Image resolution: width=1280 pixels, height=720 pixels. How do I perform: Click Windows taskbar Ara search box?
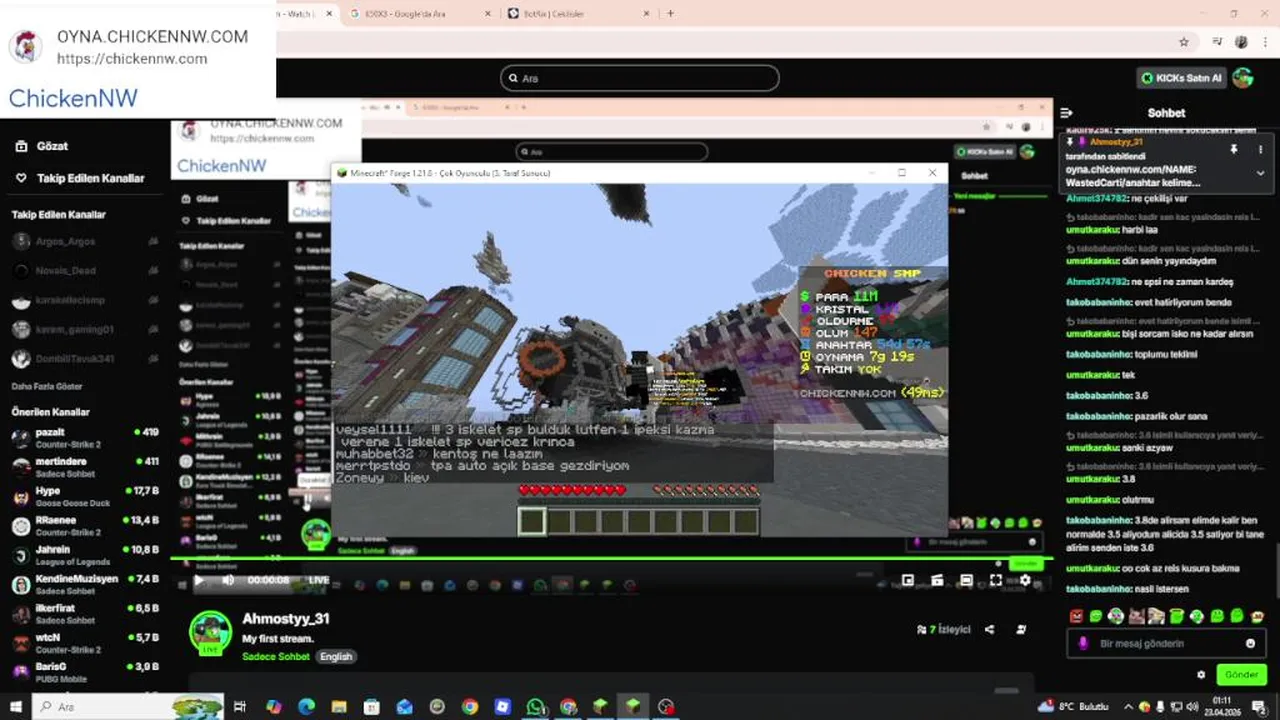pyautogui.click(x=128, y=707)
